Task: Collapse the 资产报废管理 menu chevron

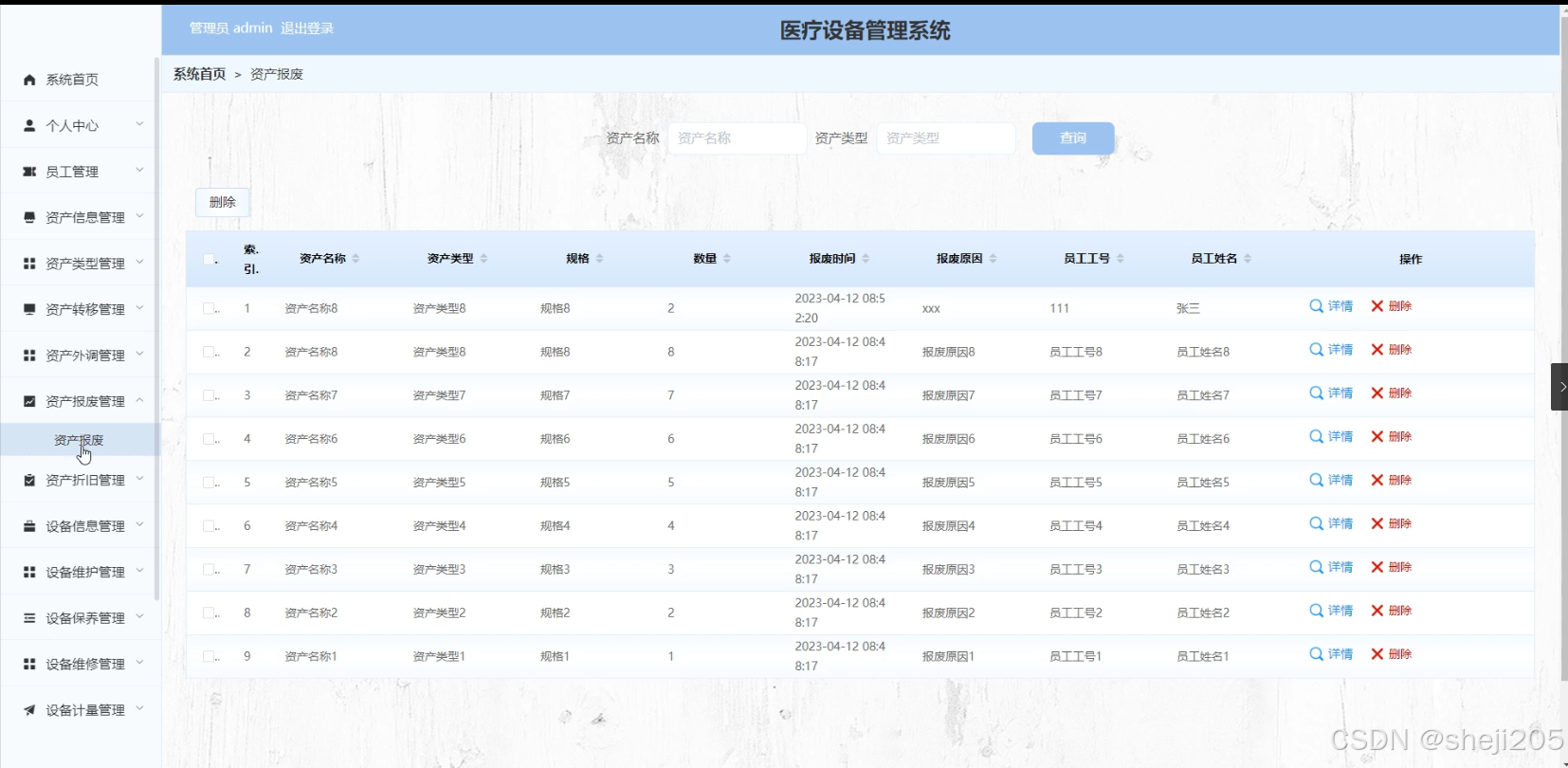Action: (x=139, y=400)
